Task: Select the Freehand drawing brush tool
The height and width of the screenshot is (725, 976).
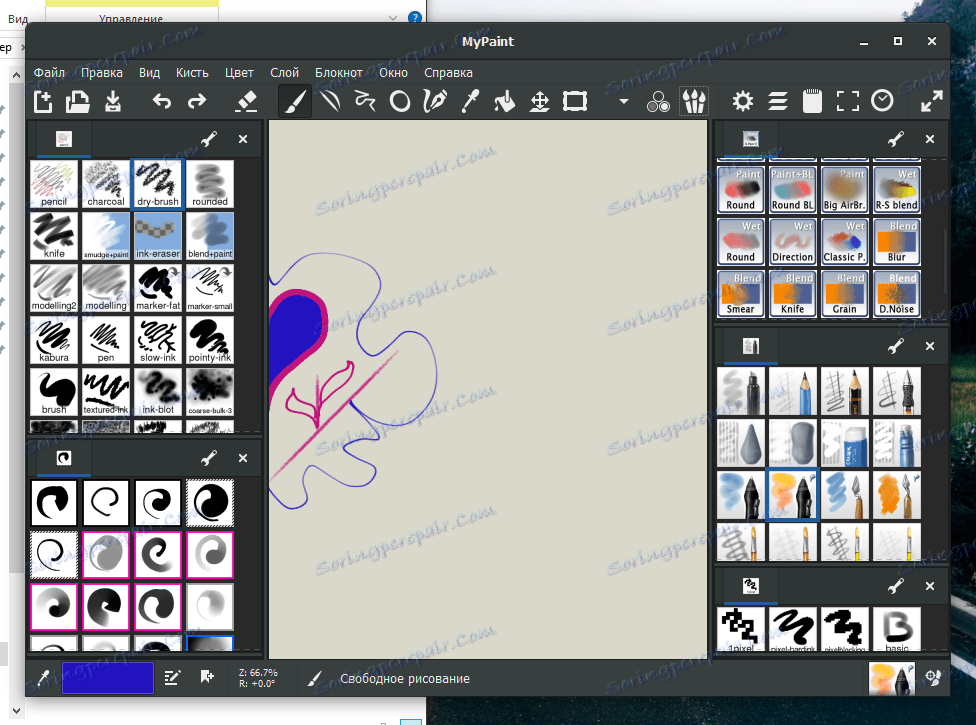Action: [293, 100]
